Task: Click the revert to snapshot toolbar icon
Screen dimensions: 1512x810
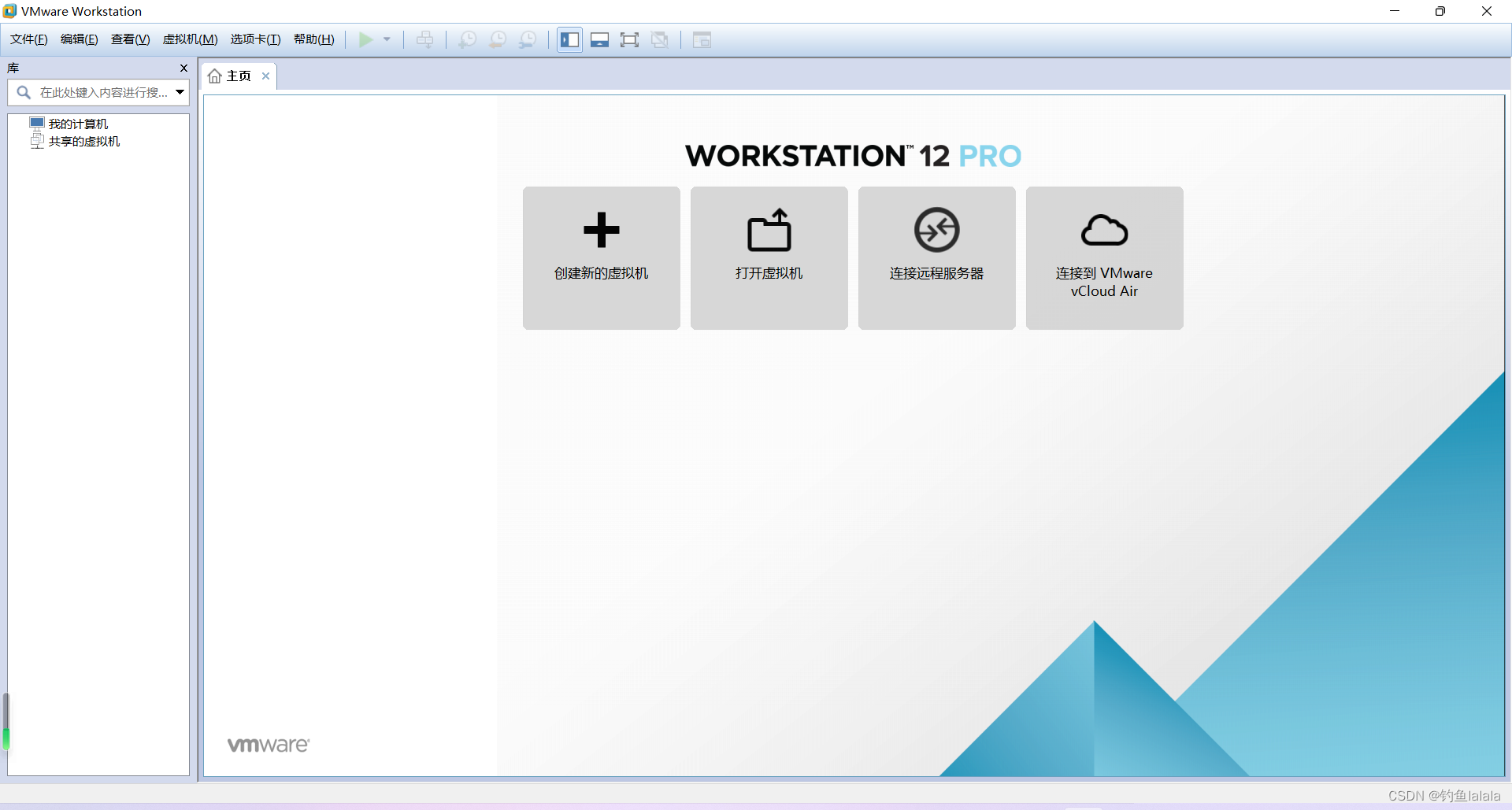Action: (498, 39)
